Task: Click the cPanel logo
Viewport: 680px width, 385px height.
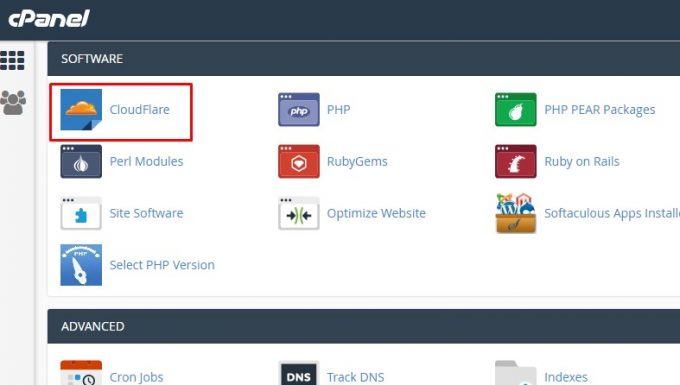Action: [49, 19]
